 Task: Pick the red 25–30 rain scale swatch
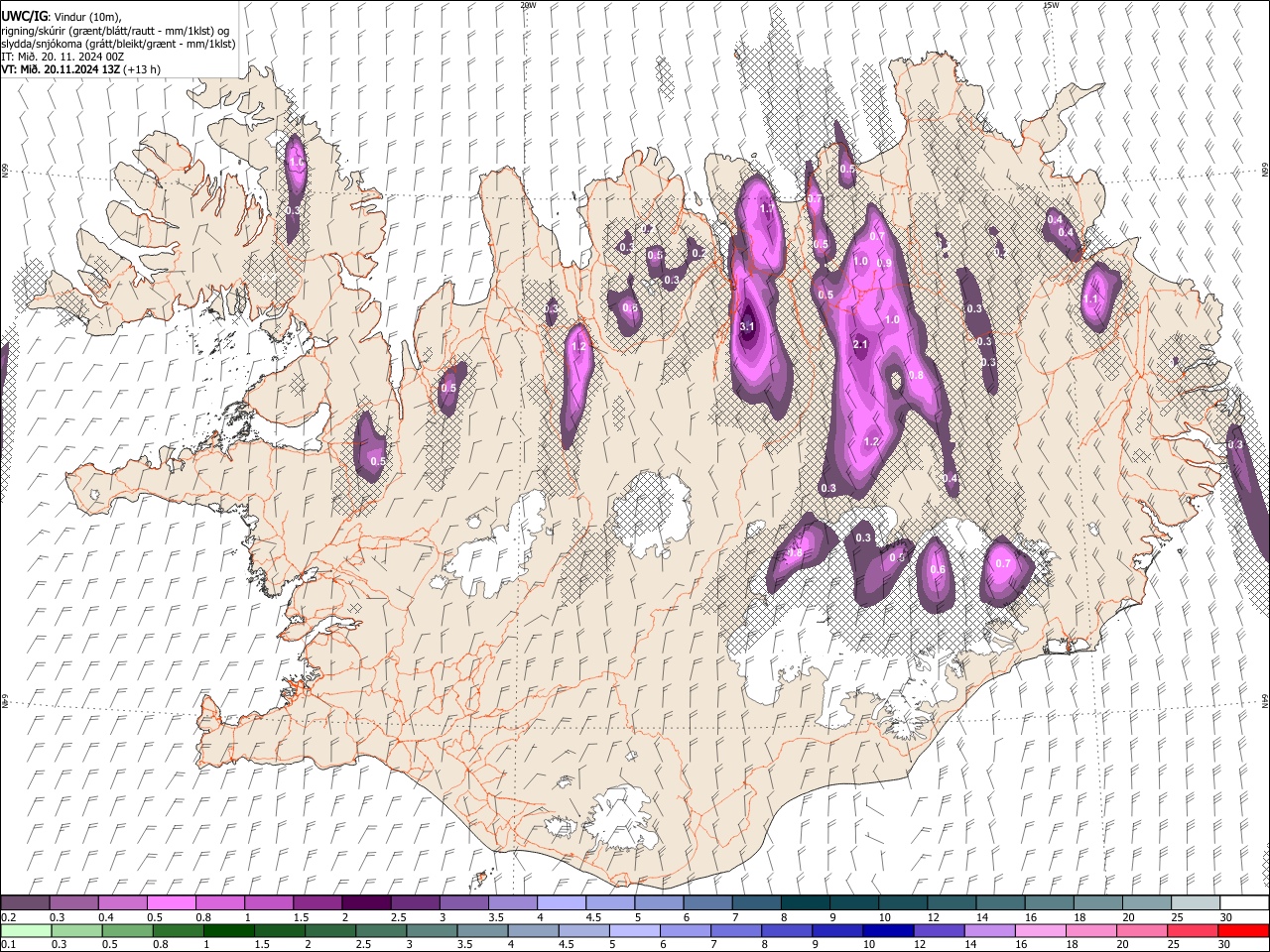click(1192, 930)
